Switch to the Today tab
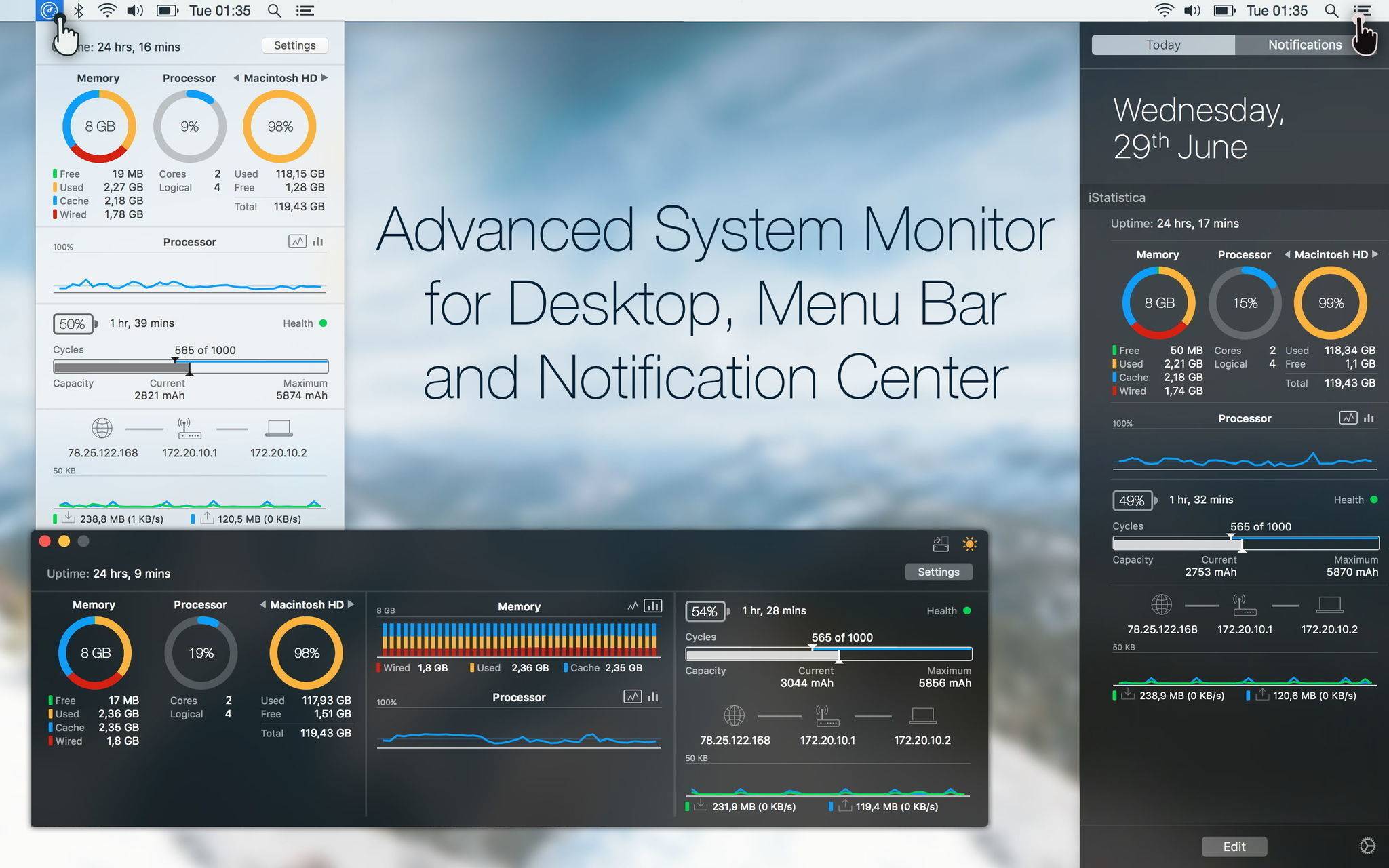Screen dimensions: 1389x868 [1163, 45]
